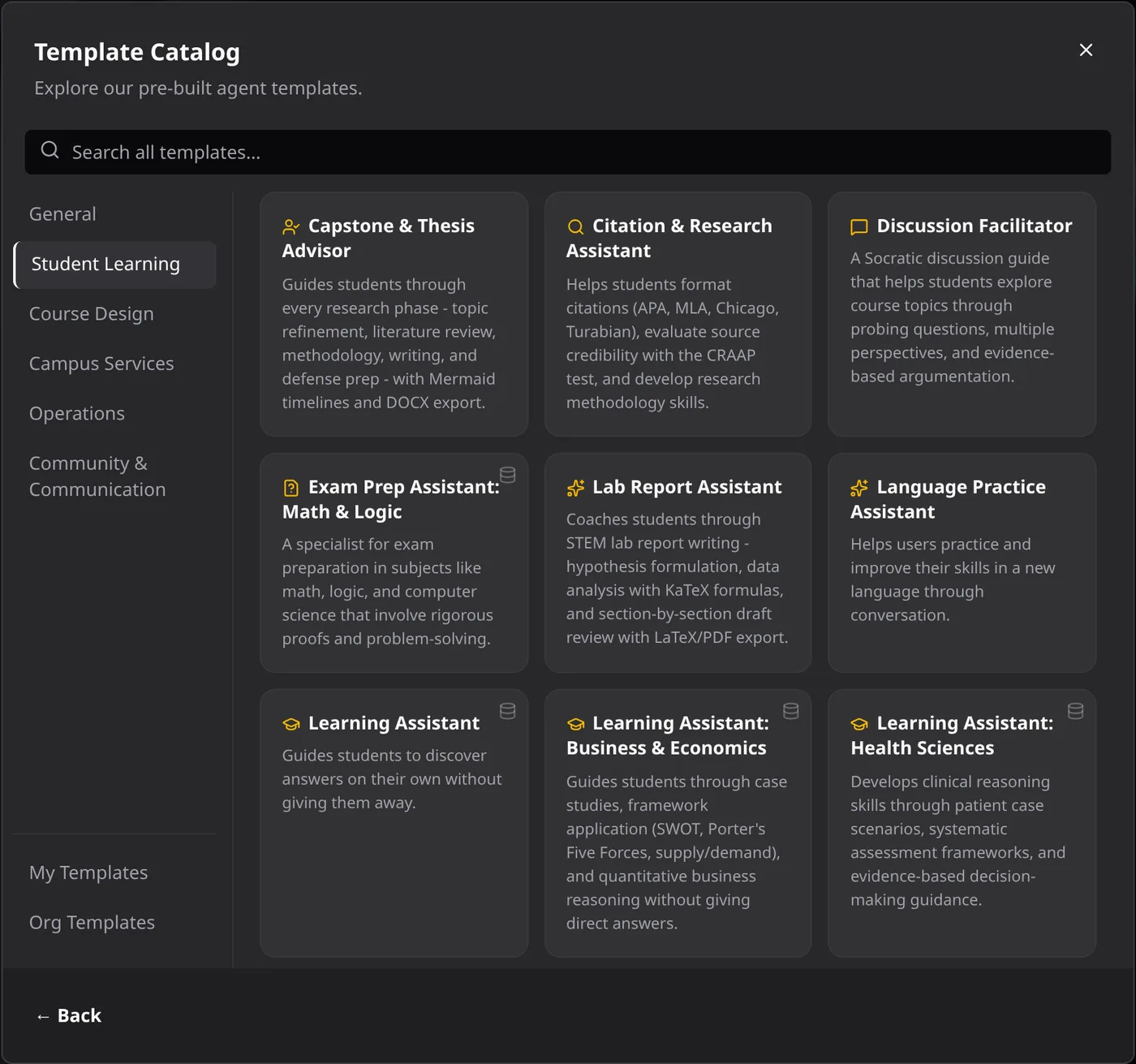Click the Citation & Research Assistant magnifier icon
Screen dimensions: 1136x1064
pos(575,226)
